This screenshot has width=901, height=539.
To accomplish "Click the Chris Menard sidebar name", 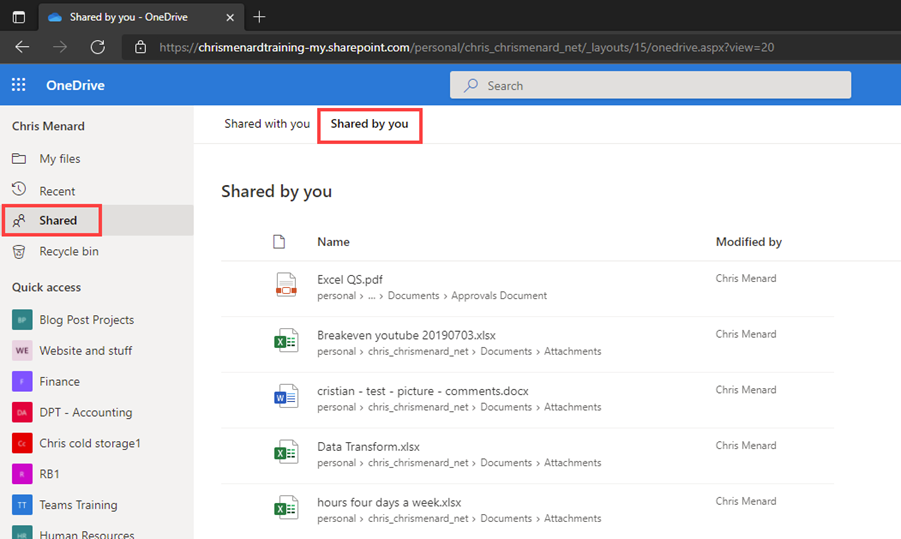I will [x=48, y=126].
